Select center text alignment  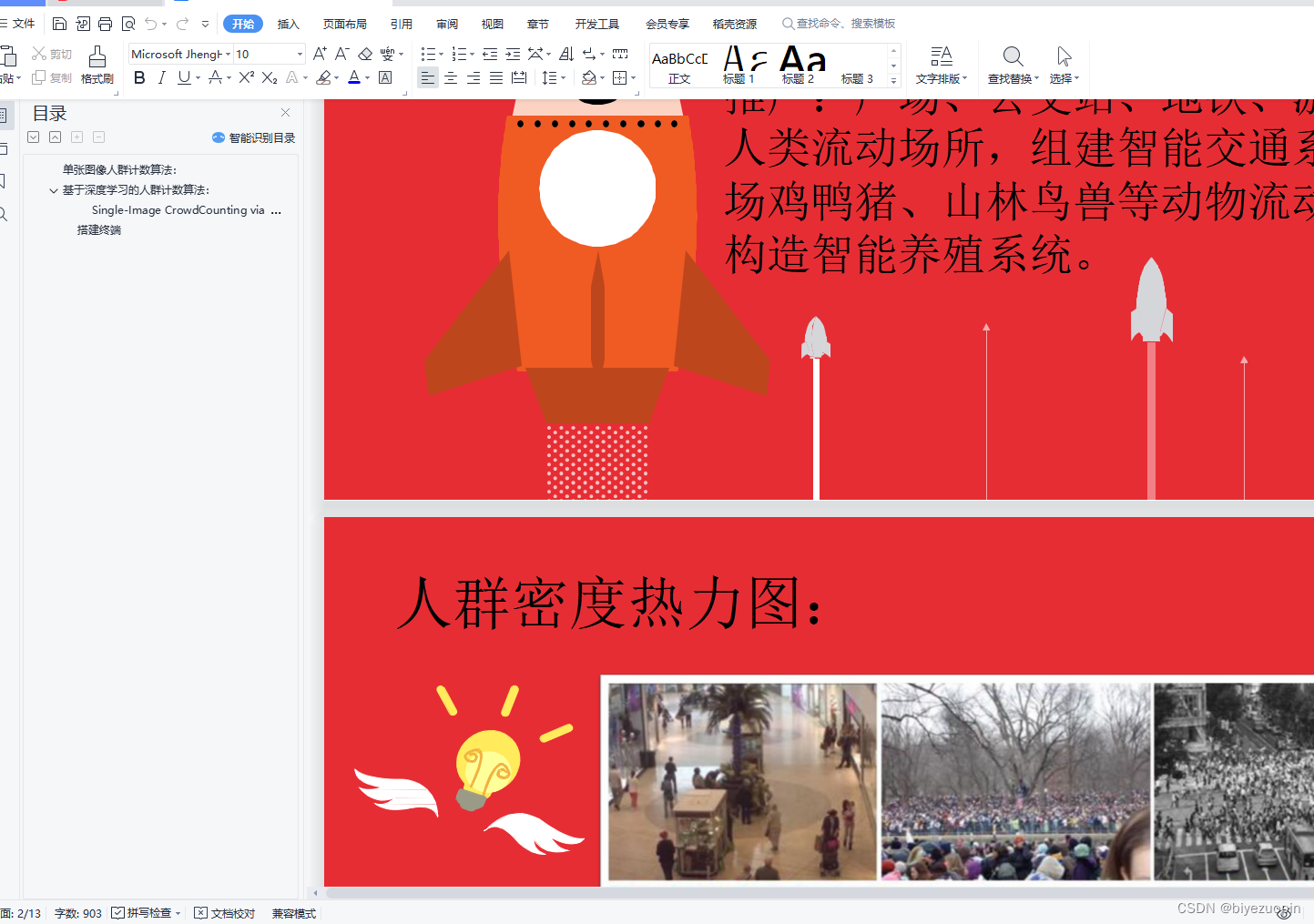coord(450,78)
